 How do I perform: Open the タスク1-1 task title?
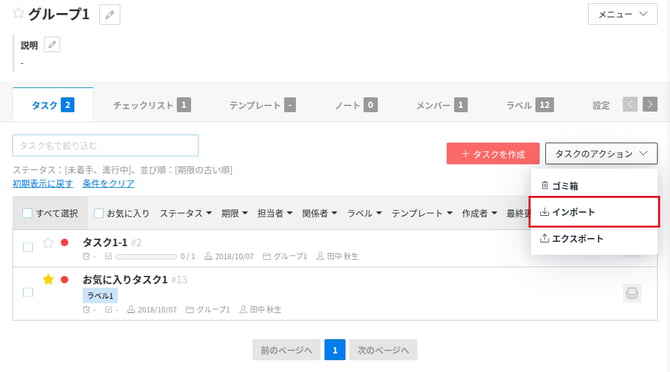[105, 243]
